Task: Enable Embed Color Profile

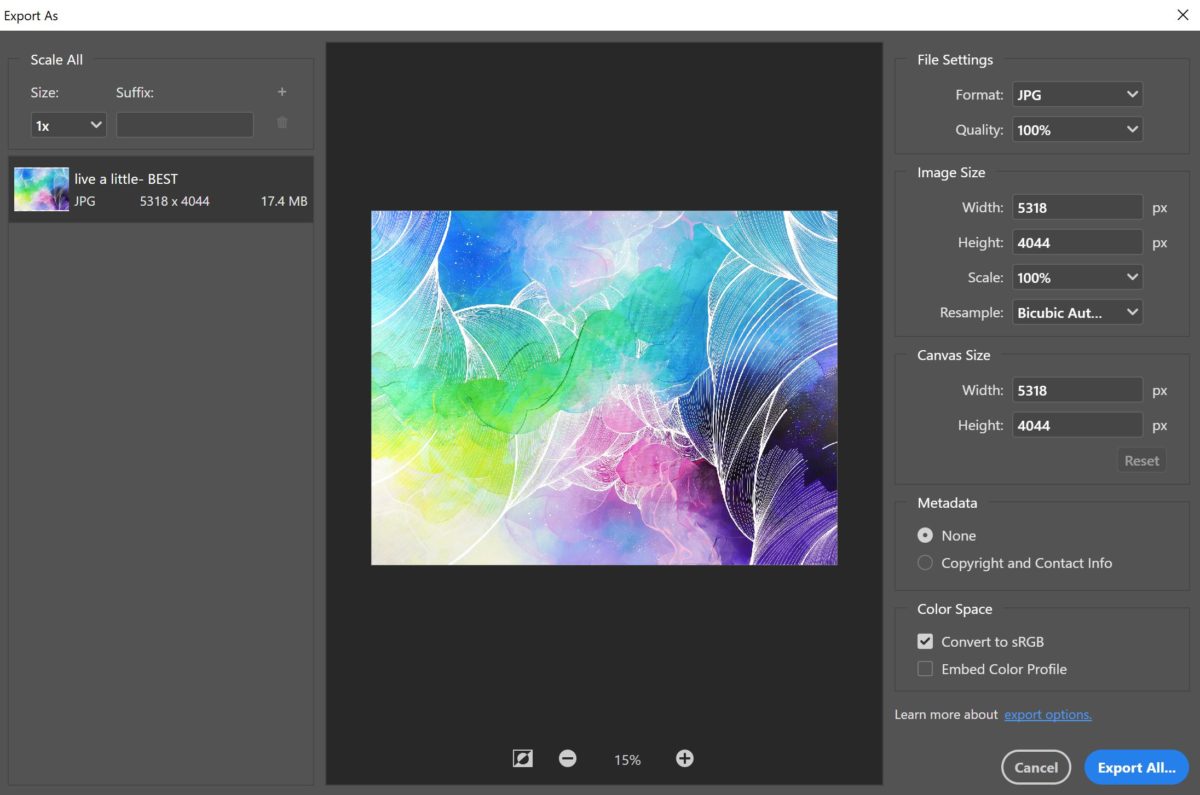Action: coord(924,668)
